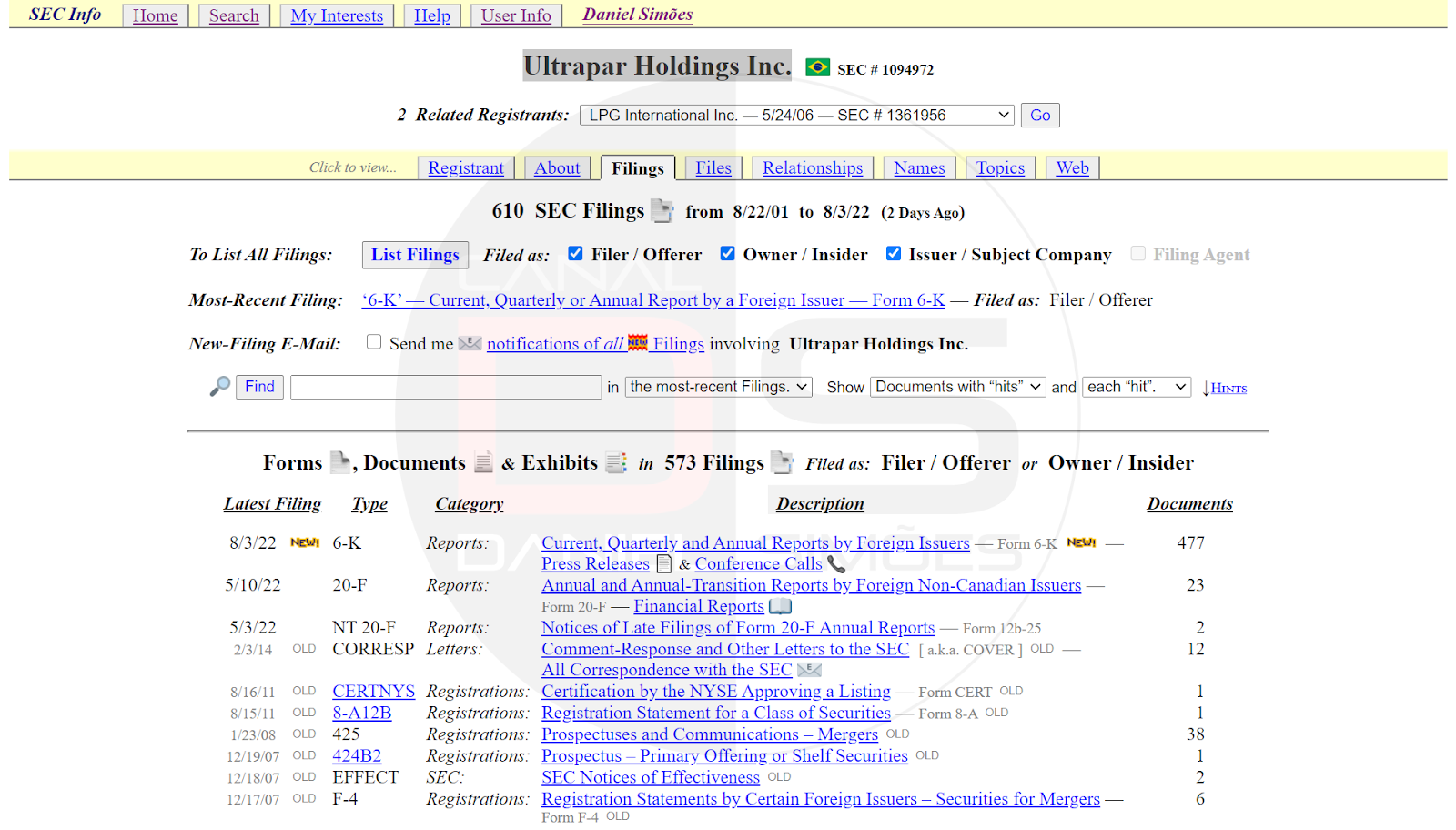Screen dimensions: 1456x830
Task: Open the Help menu item
Action: pos(432,15)
